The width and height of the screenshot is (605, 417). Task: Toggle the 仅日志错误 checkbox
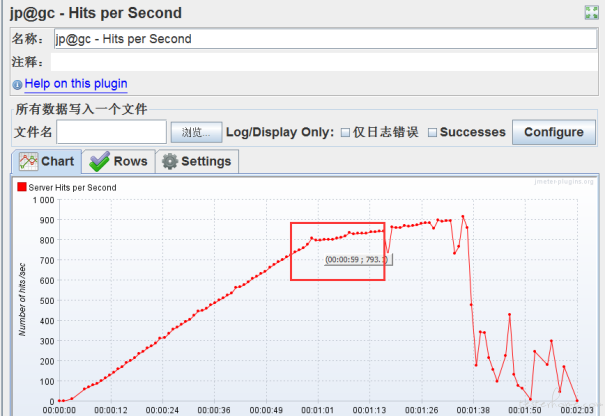(x=345, y=132)
